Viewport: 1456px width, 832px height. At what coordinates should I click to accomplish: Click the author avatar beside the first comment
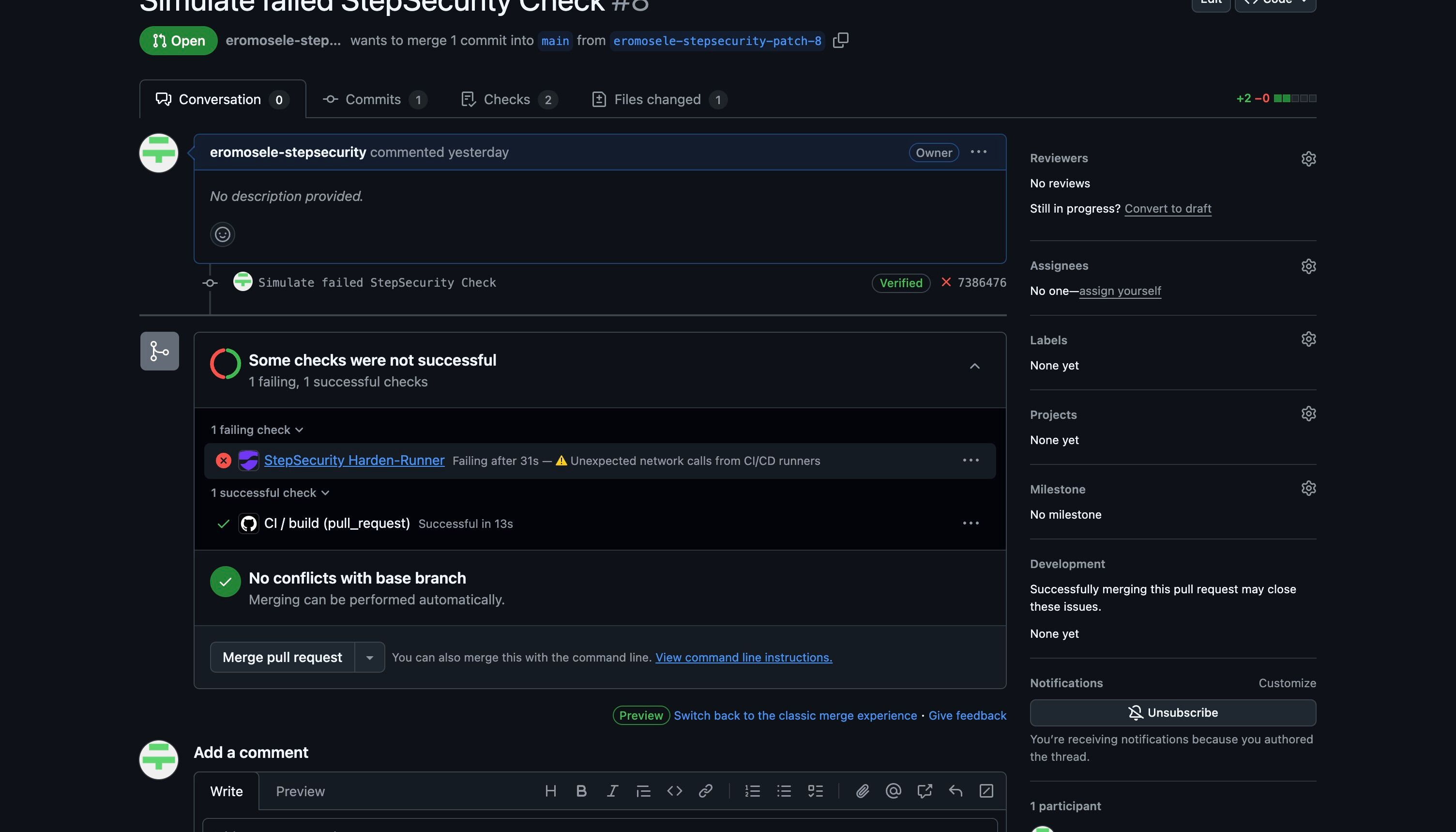coord(159,153)
